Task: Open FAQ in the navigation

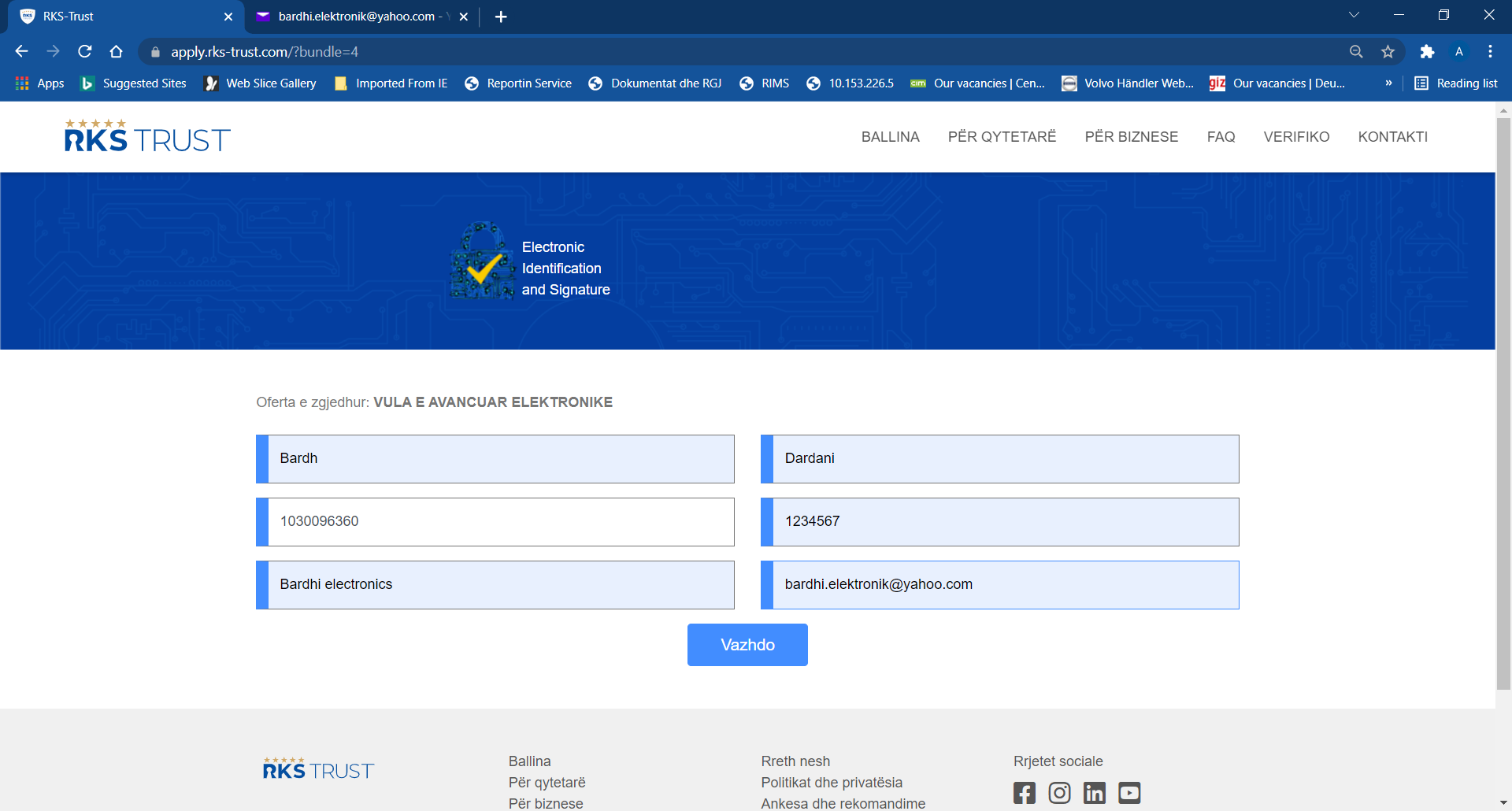Action: pyautogui.click(x=1221, y=137)
